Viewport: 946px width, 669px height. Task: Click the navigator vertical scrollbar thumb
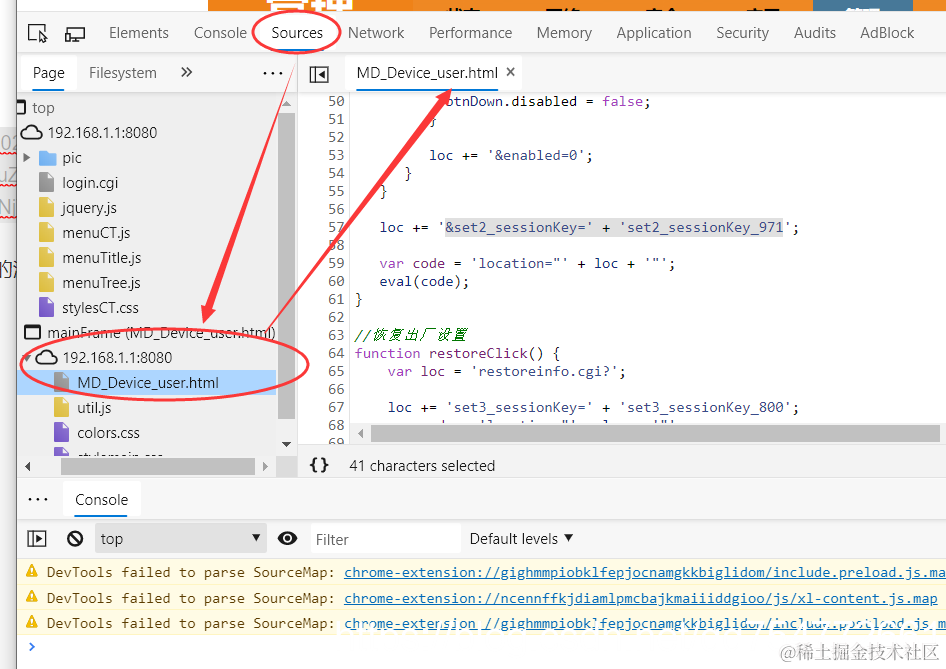[287, 265]
